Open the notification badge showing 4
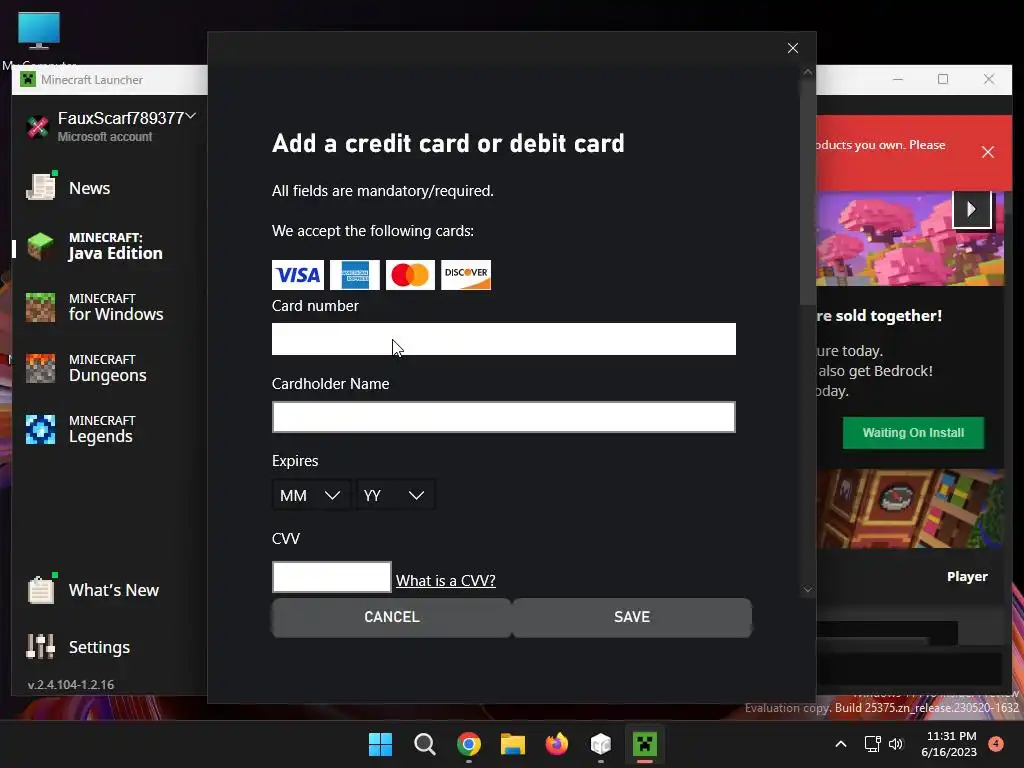Screen dimensions: 1024x768 point(995,744)
